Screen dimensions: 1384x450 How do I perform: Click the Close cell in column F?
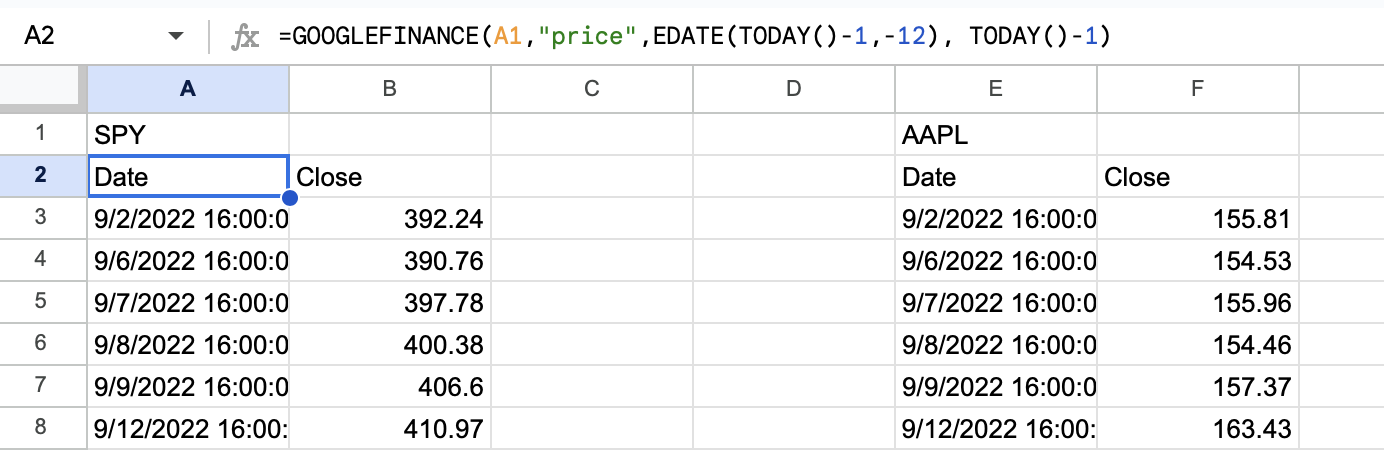(1198, 176)
